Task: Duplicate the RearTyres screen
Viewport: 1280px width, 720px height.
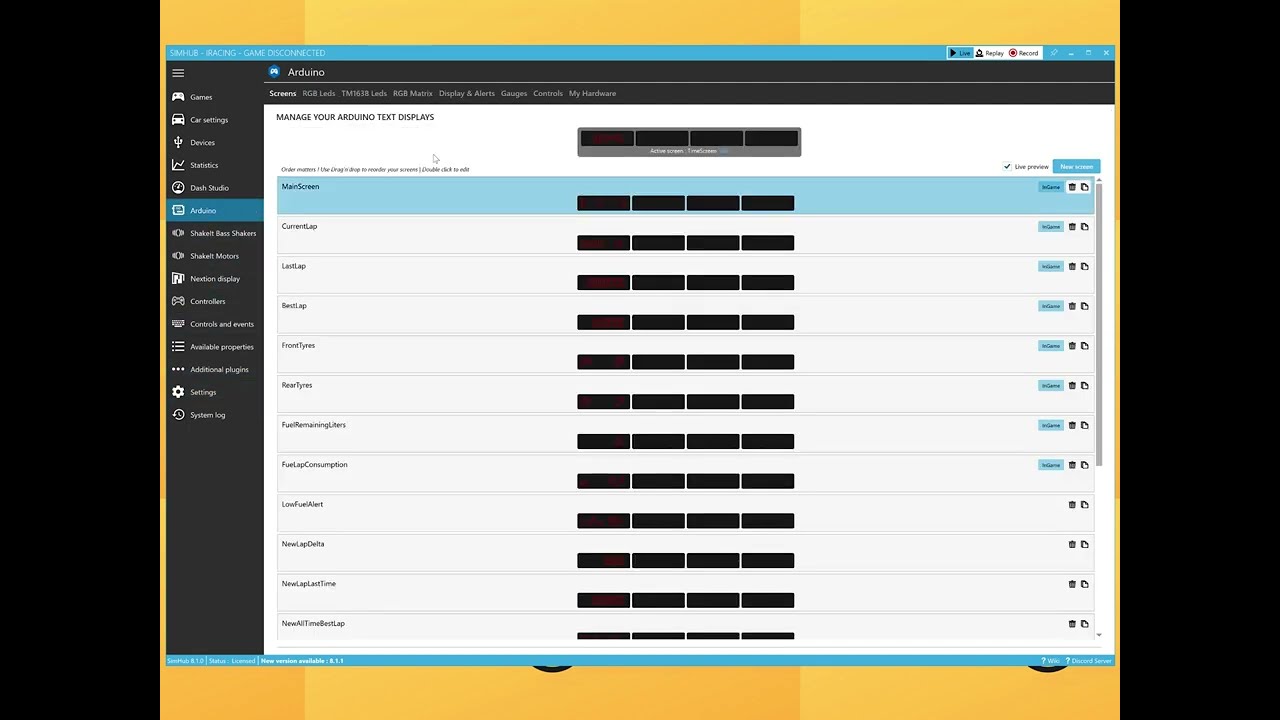Action: point(1084,385)
